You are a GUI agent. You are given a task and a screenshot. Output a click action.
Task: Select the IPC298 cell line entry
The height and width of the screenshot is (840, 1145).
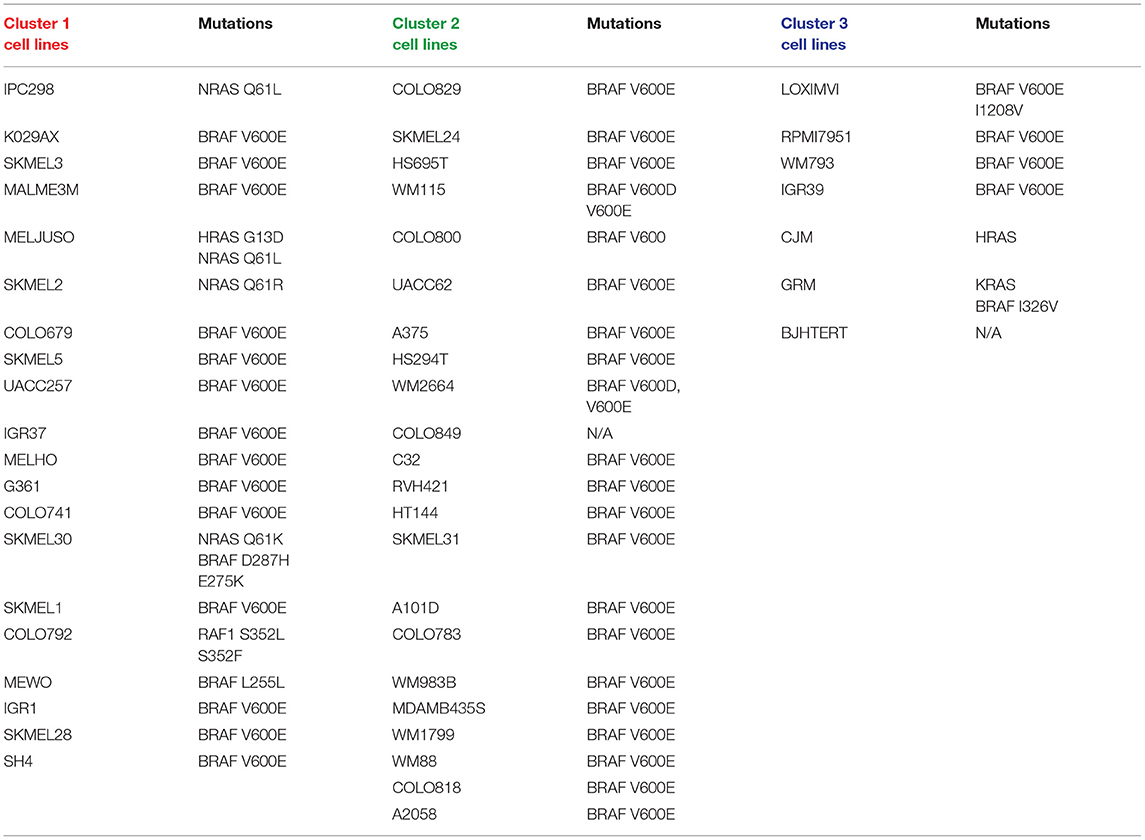(x=28, y=90)
